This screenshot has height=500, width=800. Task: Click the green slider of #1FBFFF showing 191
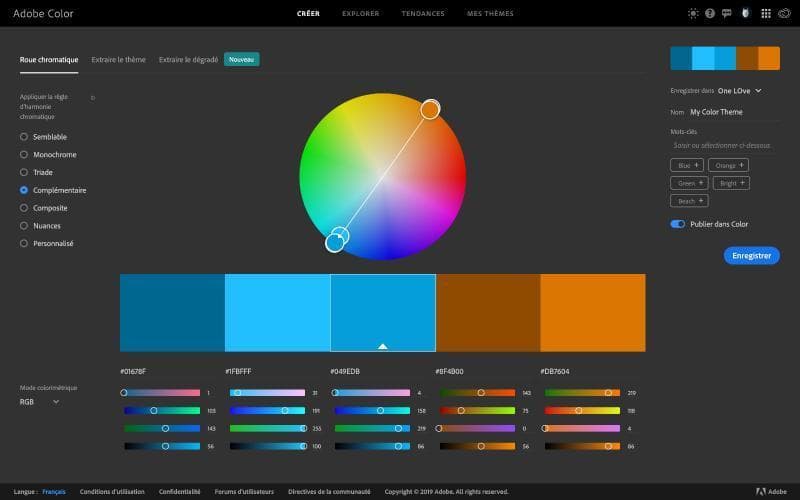pos(267,411)
